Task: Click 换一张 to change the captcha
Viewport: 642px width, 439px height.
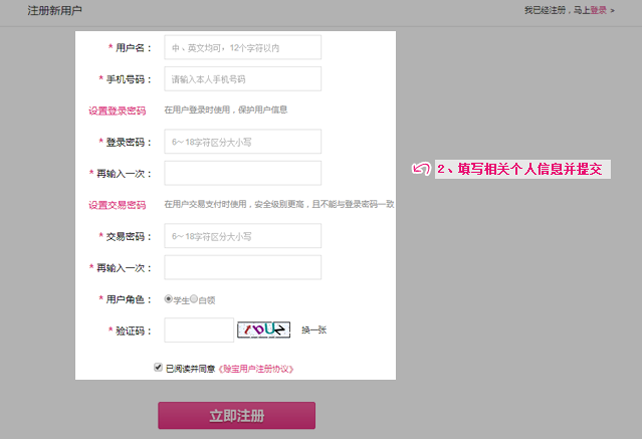Action: (314, 330)
